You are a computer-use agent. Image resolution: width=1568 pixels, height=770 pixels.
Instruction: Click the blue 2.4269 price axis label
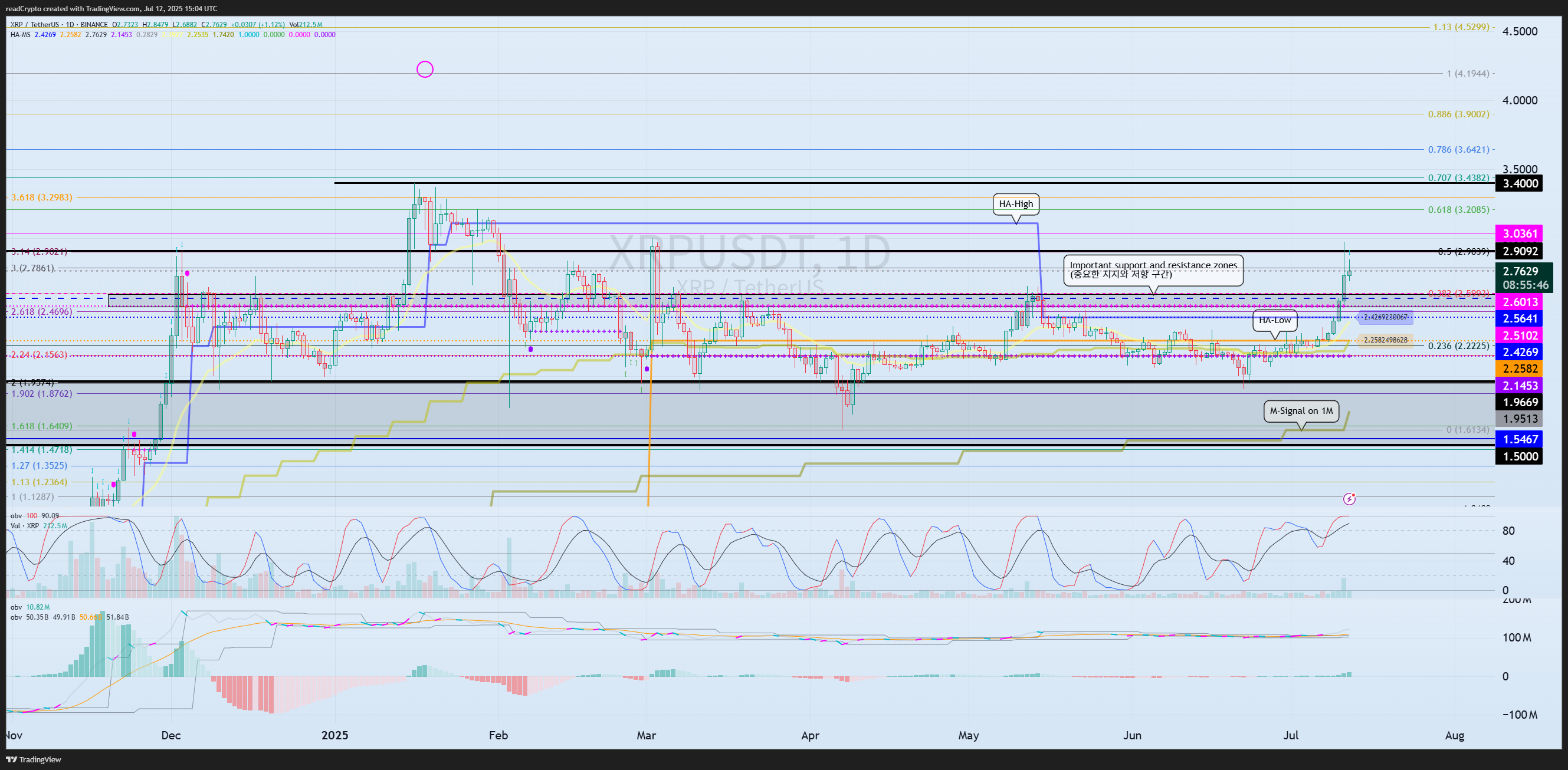pyautogui.click(x=1519, y=351)
